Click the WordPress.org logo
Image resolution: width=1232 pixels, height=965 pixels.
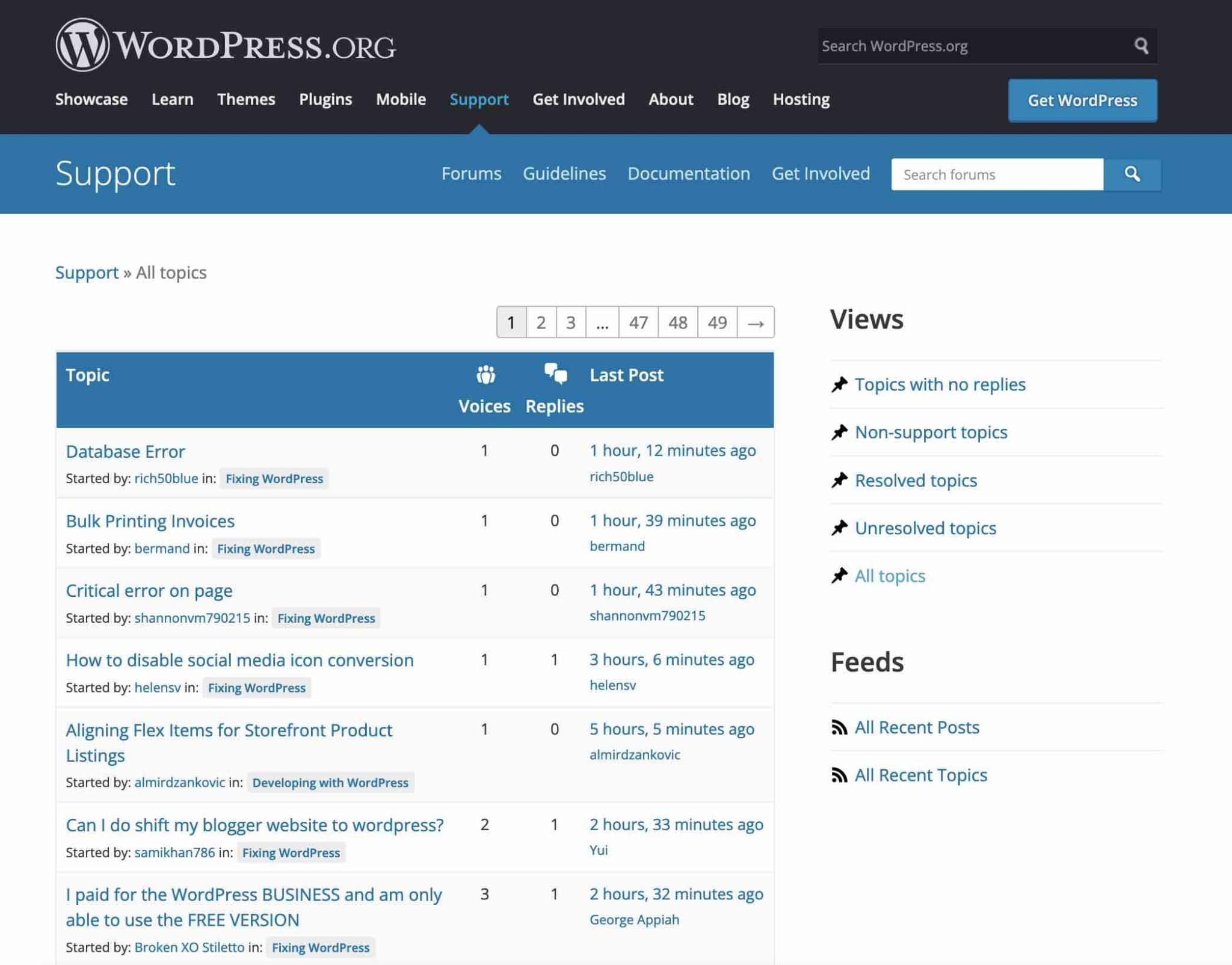point(226,45)
